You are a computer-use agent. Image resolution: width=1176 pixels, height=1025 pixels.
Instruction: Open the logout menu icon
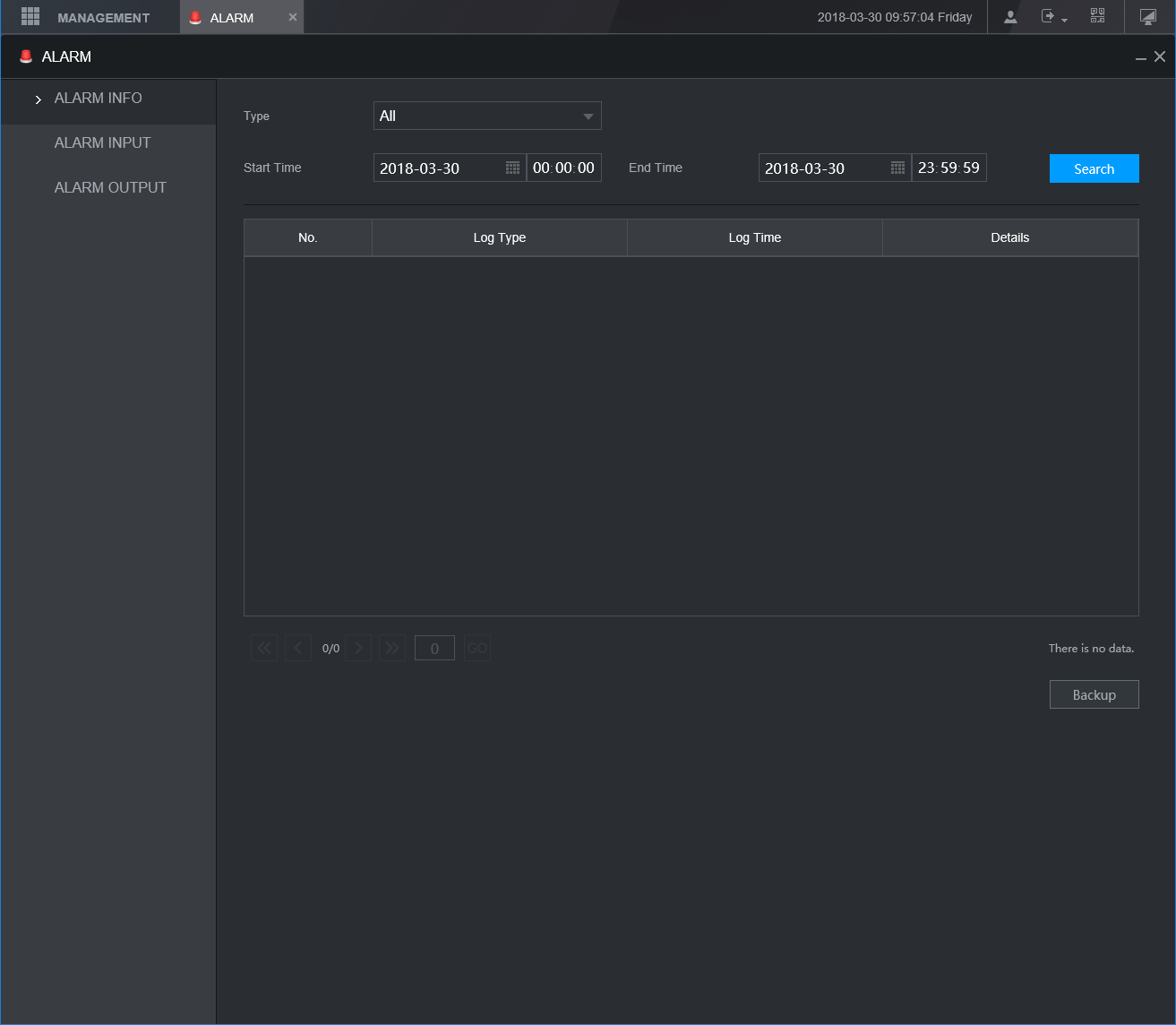pos(1052,17)
